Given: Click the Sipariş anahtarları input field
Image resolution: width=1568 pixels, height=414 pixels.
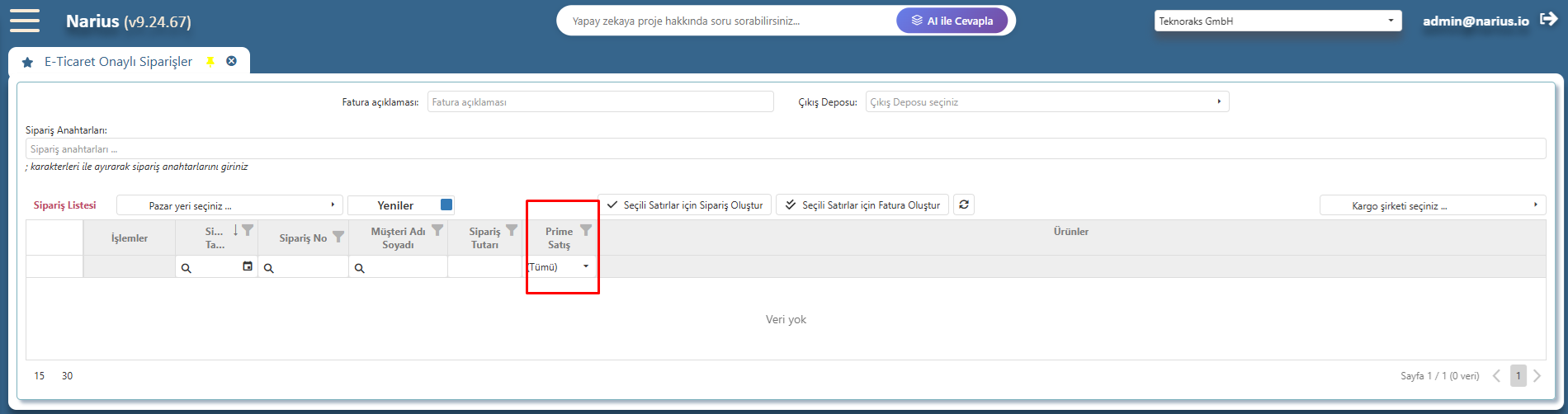Looking at the screenshot, I should [x=786, y=148].
